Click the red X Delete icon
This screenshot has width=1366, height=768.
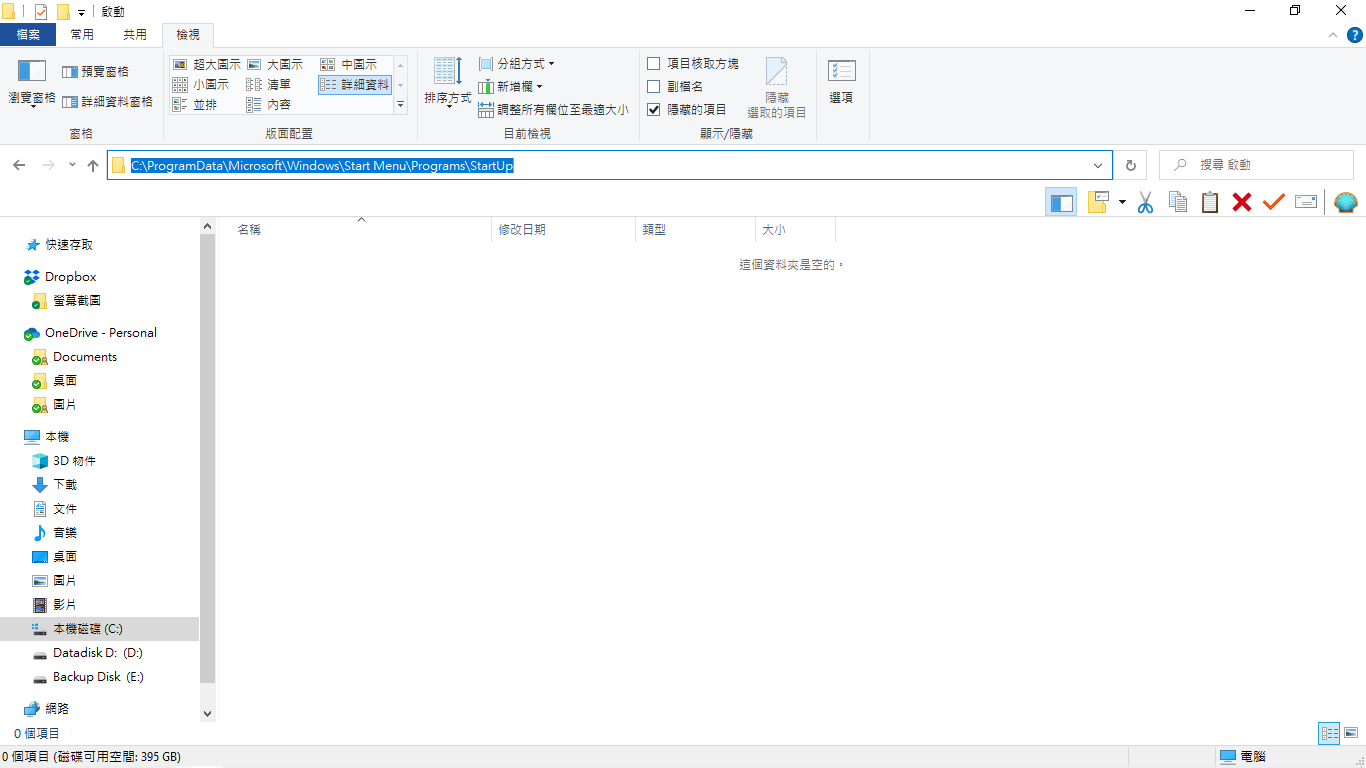coord(1242,203)
